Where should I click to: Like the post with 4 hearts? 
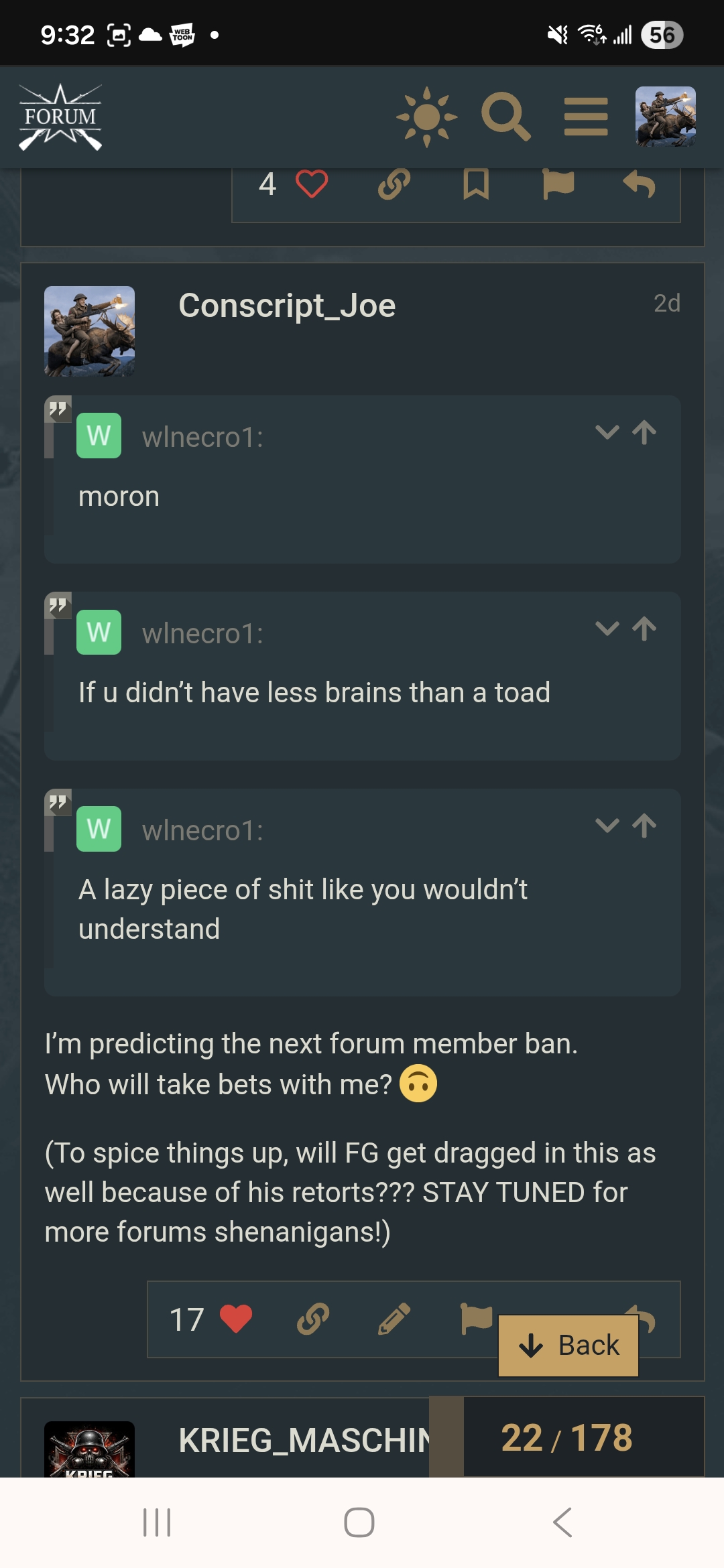pyautogui.click(x=311, y=184)
